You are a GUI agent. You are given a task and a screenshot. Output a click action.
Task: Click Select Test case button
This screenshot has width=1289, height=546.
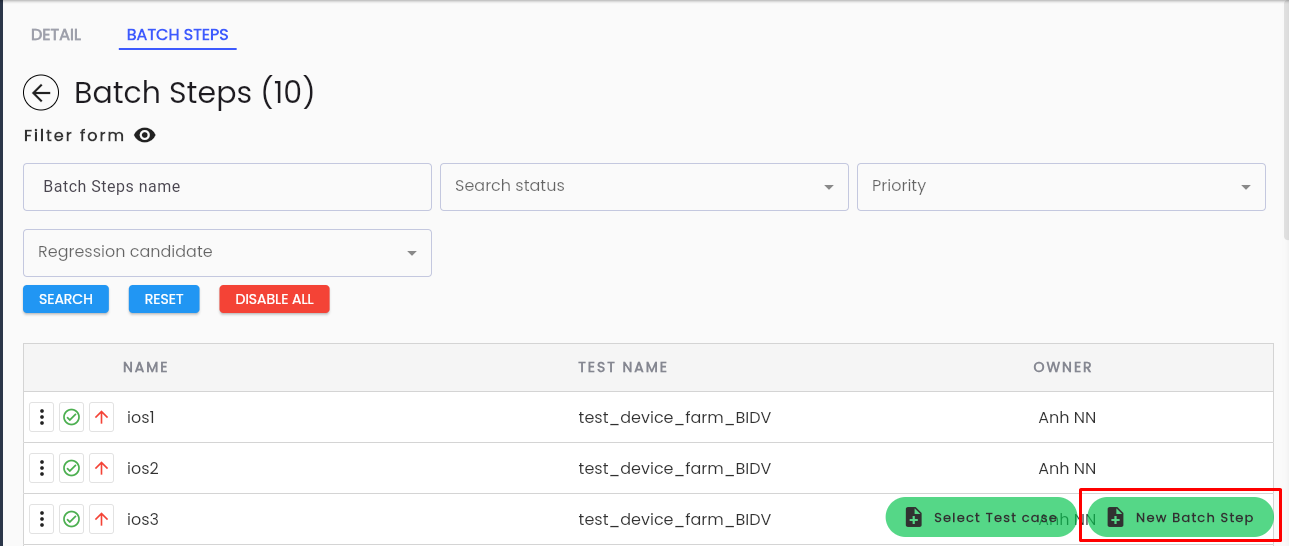[x=981, y=517]
